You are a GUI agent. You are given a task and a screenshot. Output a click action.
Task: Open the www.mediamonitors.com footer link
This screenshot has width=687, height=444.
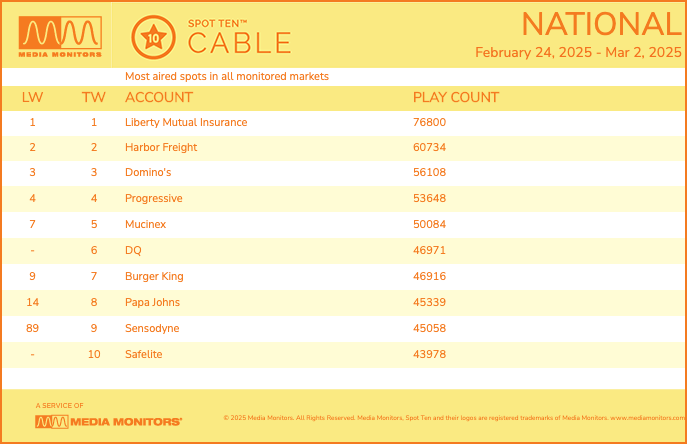(x=647, y=418)
